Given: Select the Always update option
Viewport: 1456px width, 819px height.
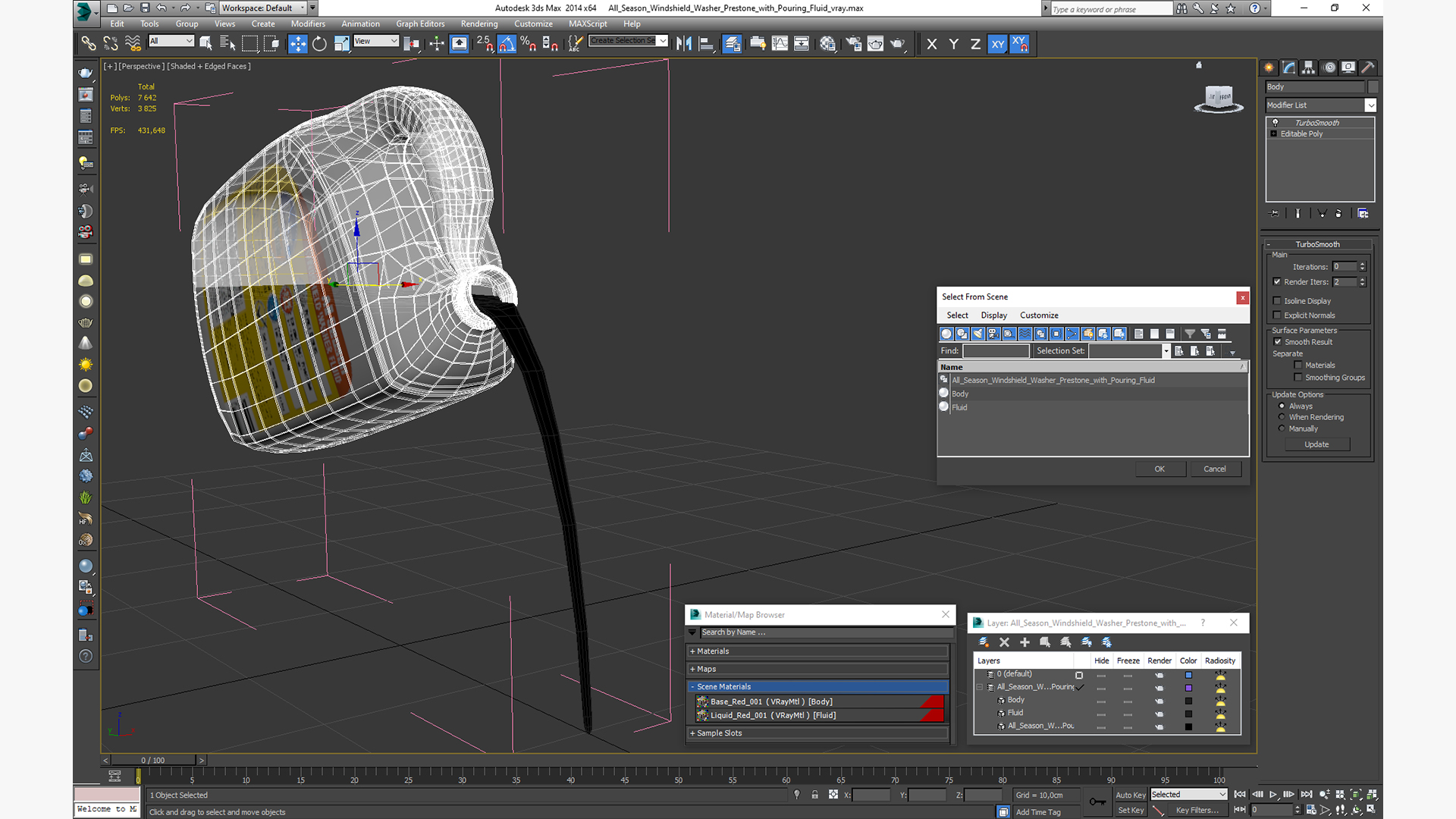Looking at the screenshot, I should 1282,406.
